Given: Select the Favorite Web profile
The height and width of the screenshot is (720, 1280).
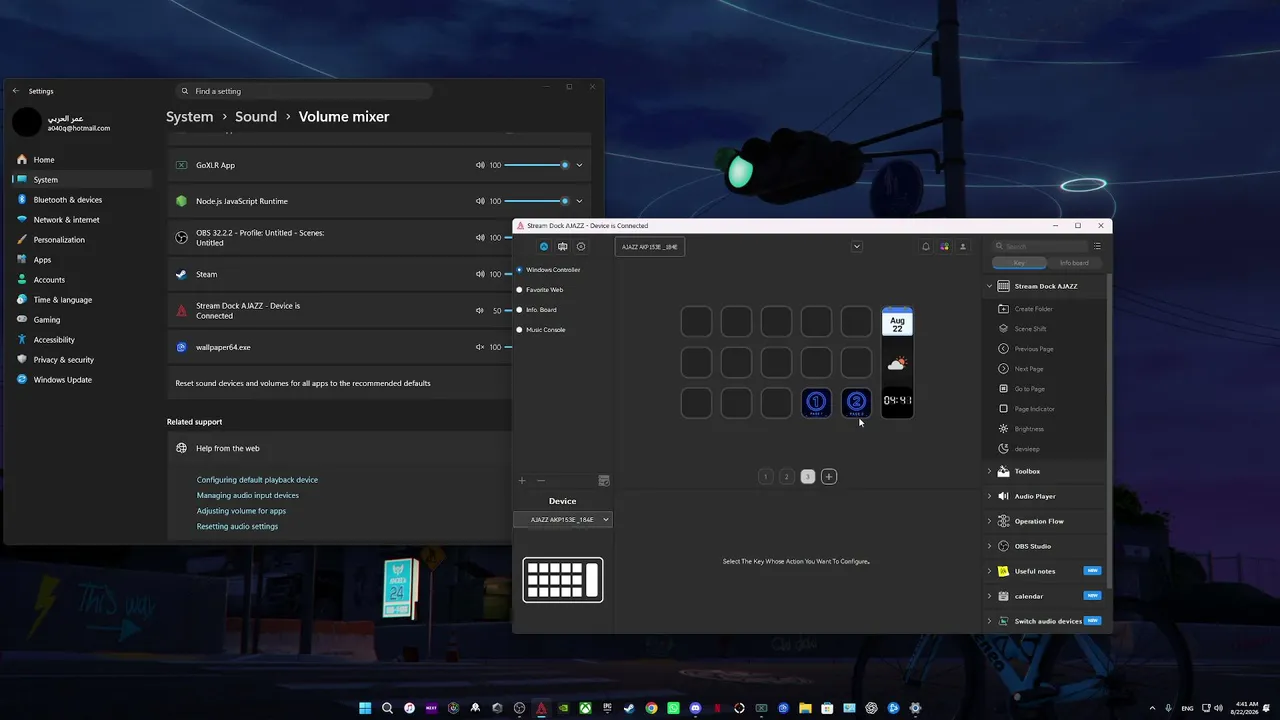Looking at the screenshot, I should tap(540, 290).
